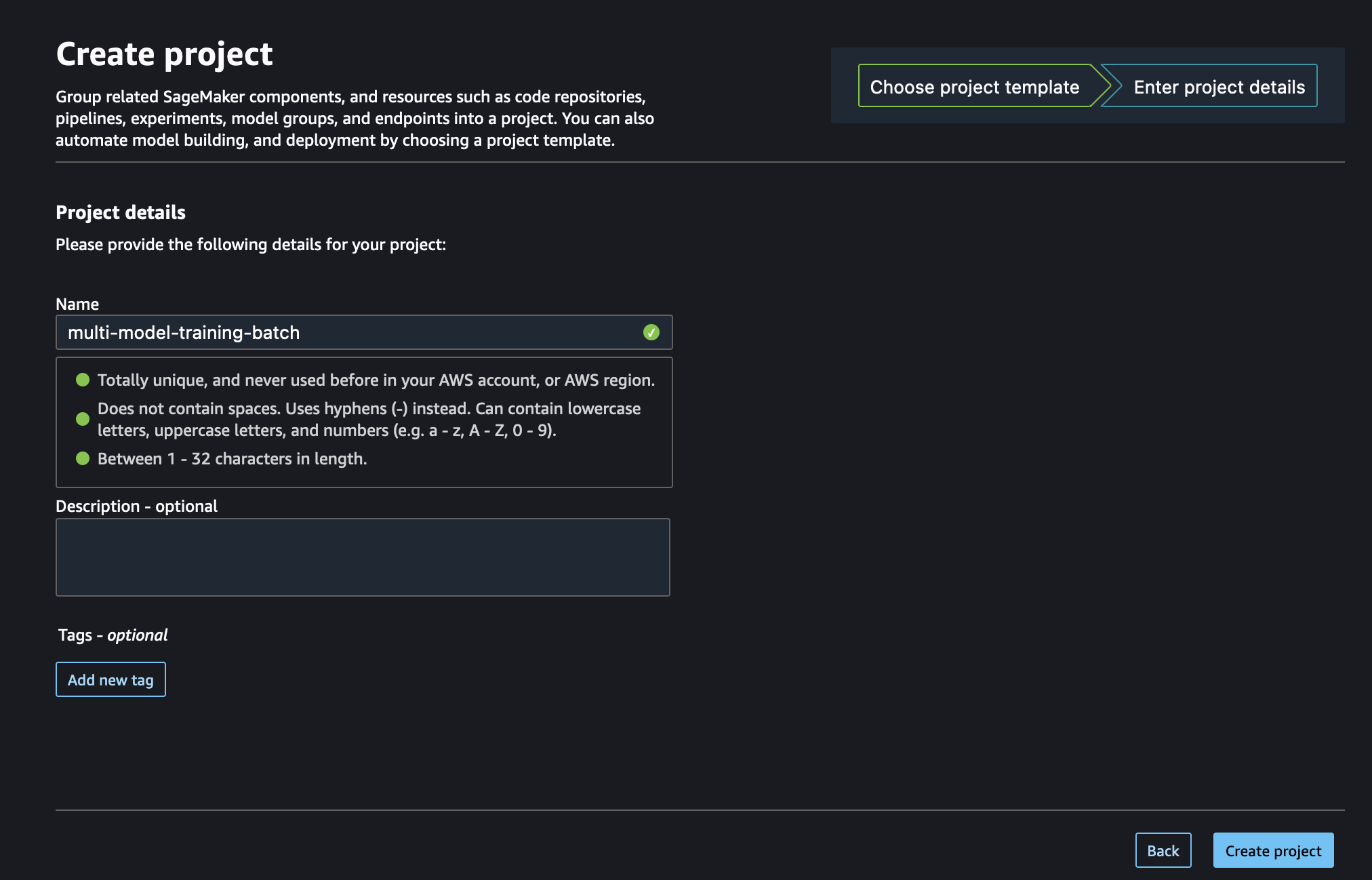Click 'Totally unique' validation rule text
The width and height of the screenshot is (1372, 880).
(x=376, y=380)
